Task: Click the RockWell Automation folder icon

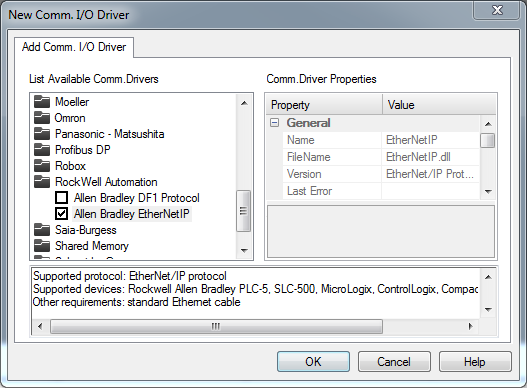Action: tap(42, 182)
